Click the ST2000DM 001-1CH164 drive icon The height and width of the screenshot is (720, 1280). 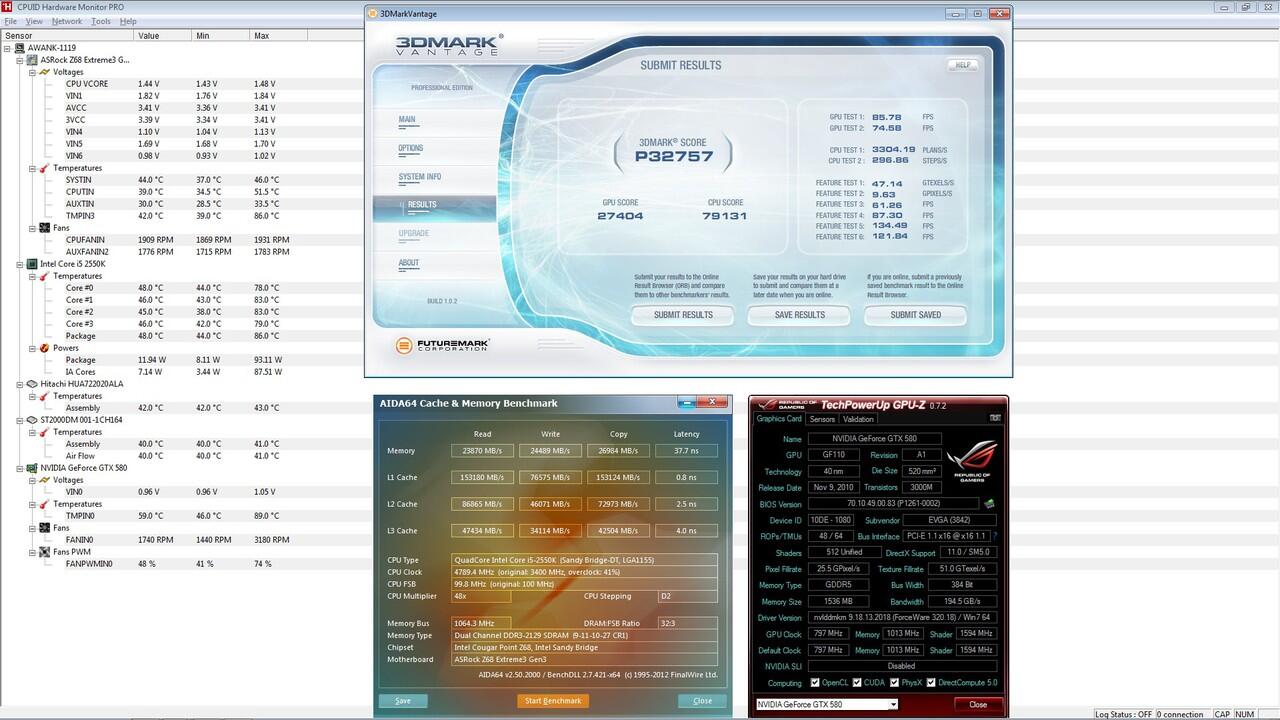(32, 420)
